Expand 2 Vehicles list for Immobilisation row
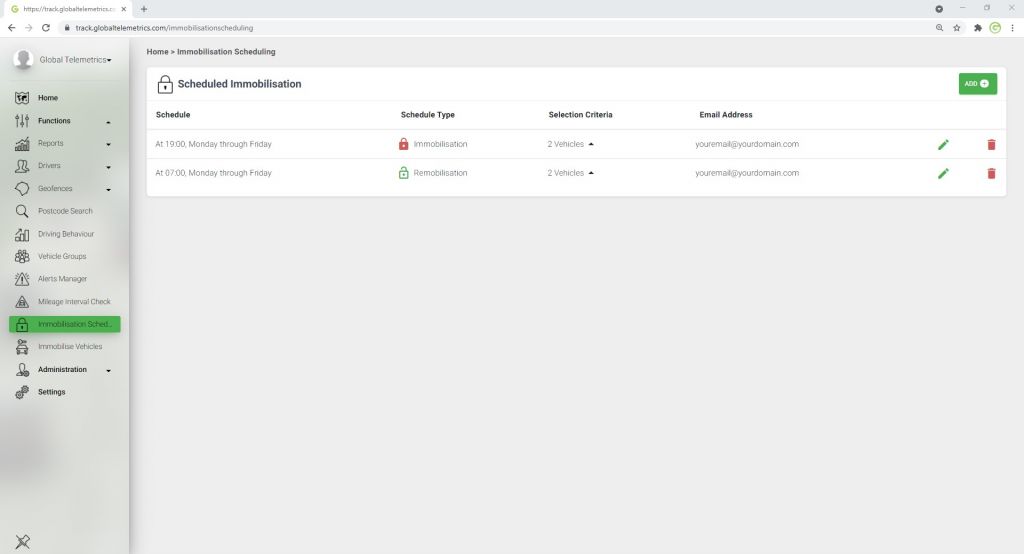Screen dimensions: 1024x554 coord(571,144)
